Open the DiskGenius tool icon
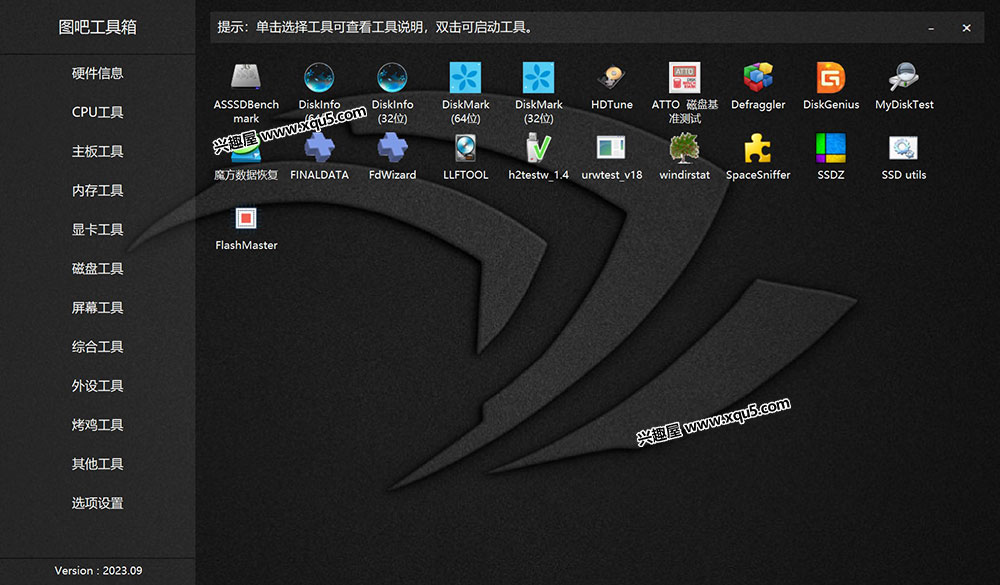This screenshot has width=1000, height=585. tap(831, 77)
